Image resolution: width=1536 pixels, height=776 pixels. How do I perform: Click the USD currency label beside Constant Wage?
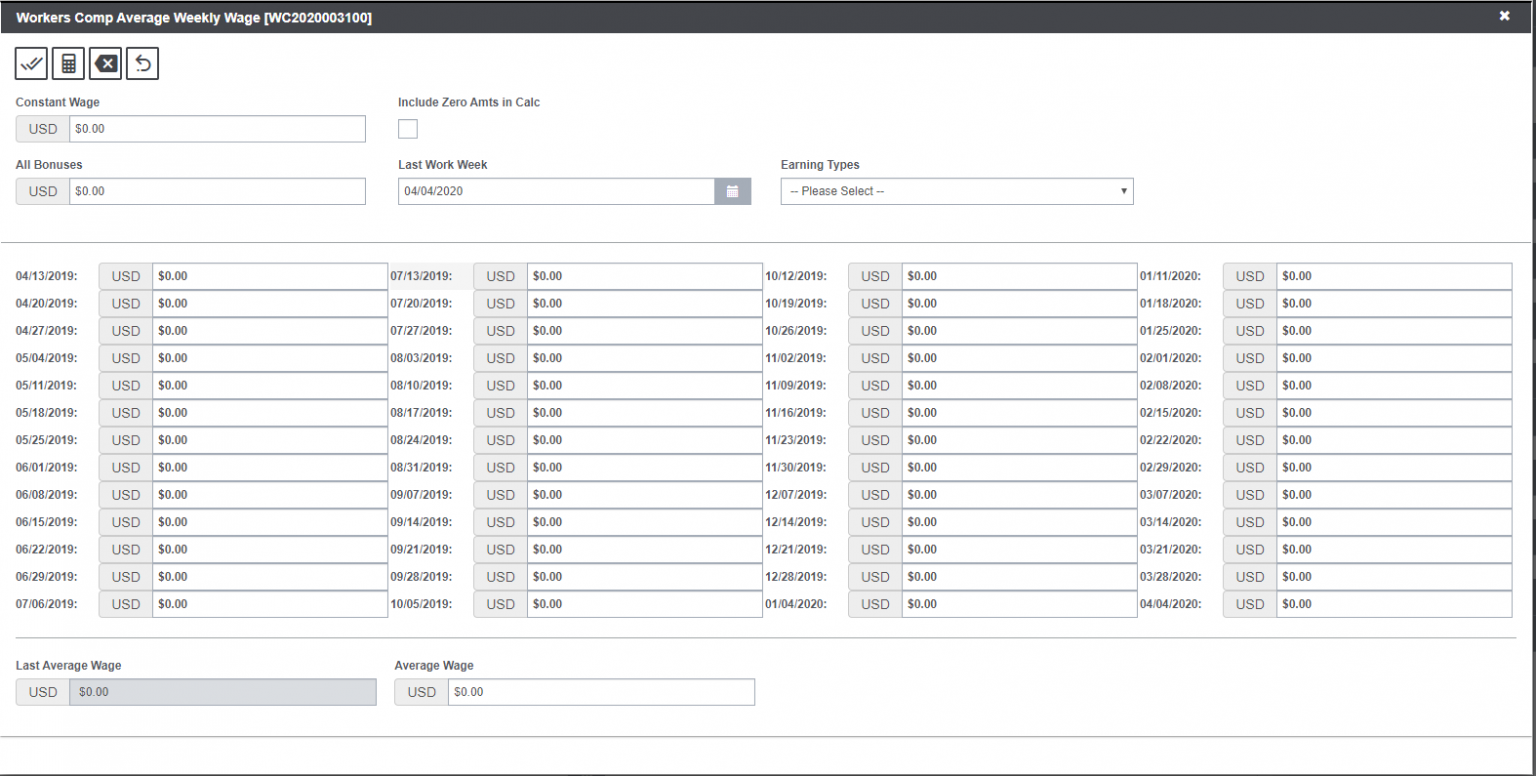pyautogui.click(x=41, y=128)
